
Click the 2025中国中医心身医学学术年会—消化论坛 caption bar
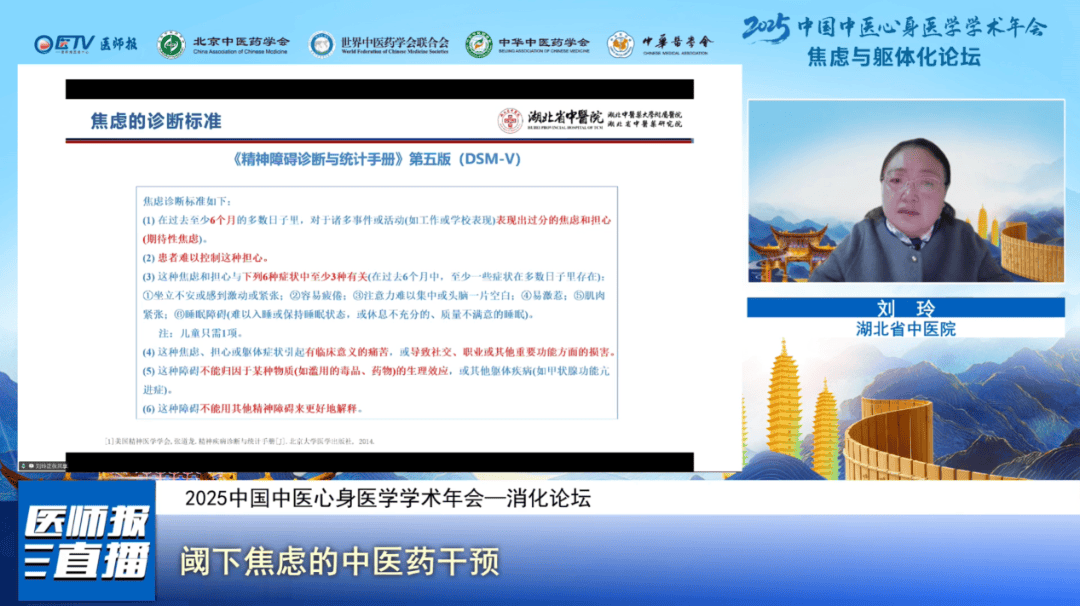pos(388,497)
